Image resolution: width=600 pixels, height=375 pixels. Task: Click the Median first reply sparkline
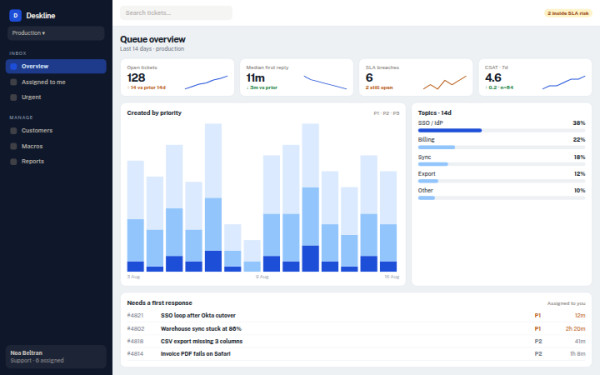[x=325, y=82]
